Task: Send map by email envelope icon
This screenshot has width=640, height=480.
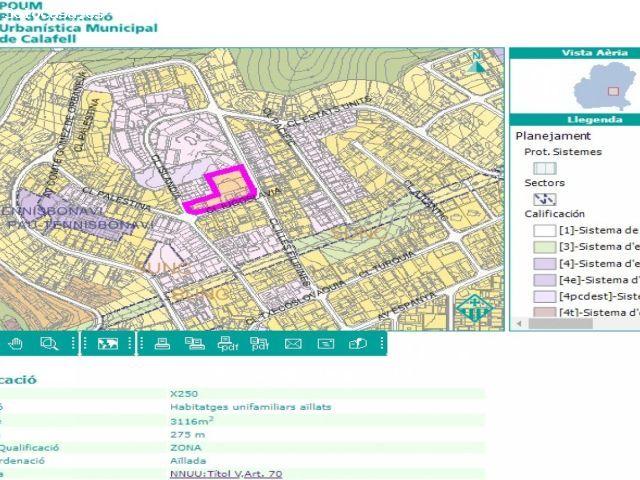Action: click(x=293, y=344)
